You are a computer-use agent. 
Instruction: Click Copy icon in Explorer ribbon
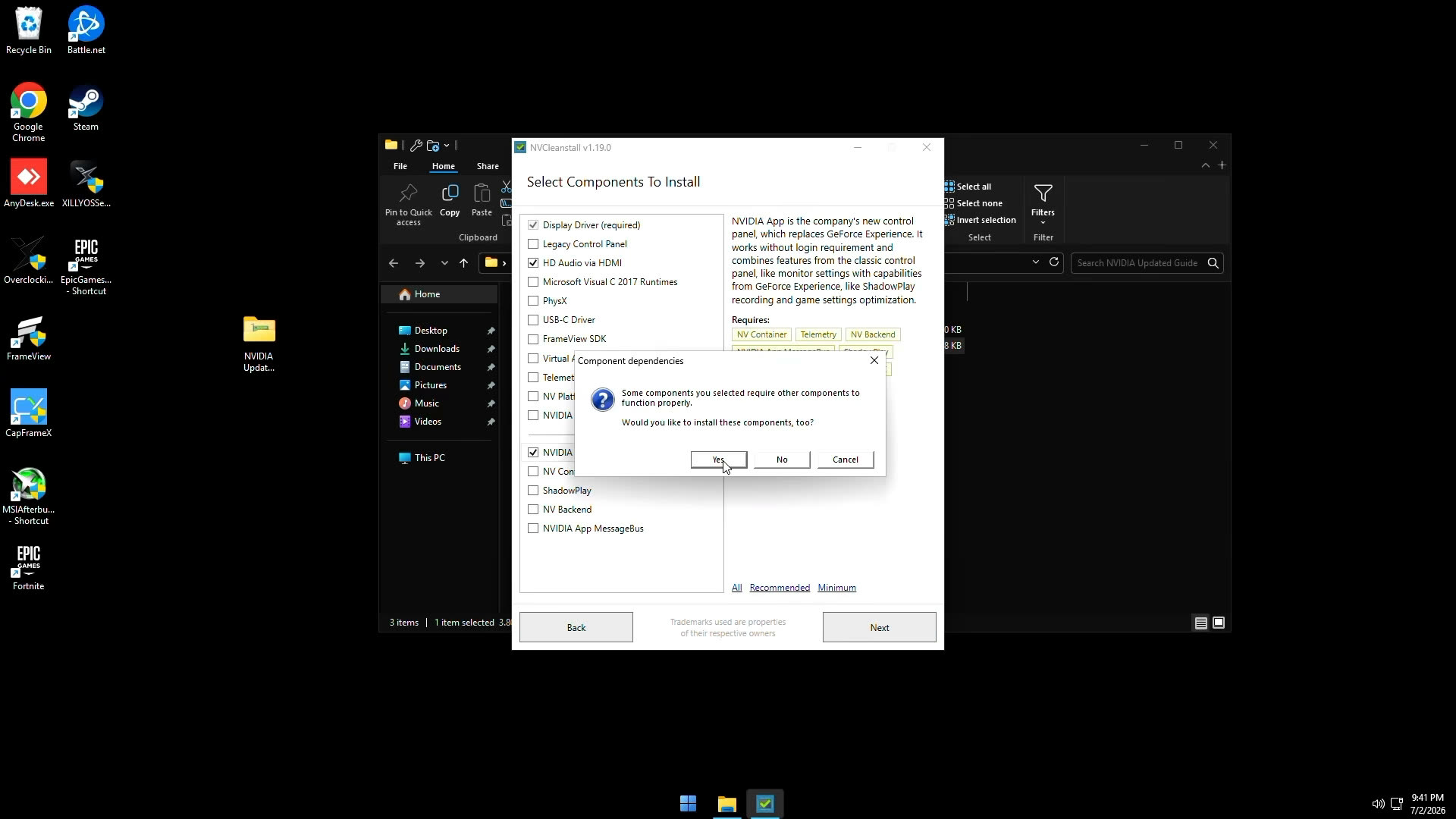pos(450,201)
